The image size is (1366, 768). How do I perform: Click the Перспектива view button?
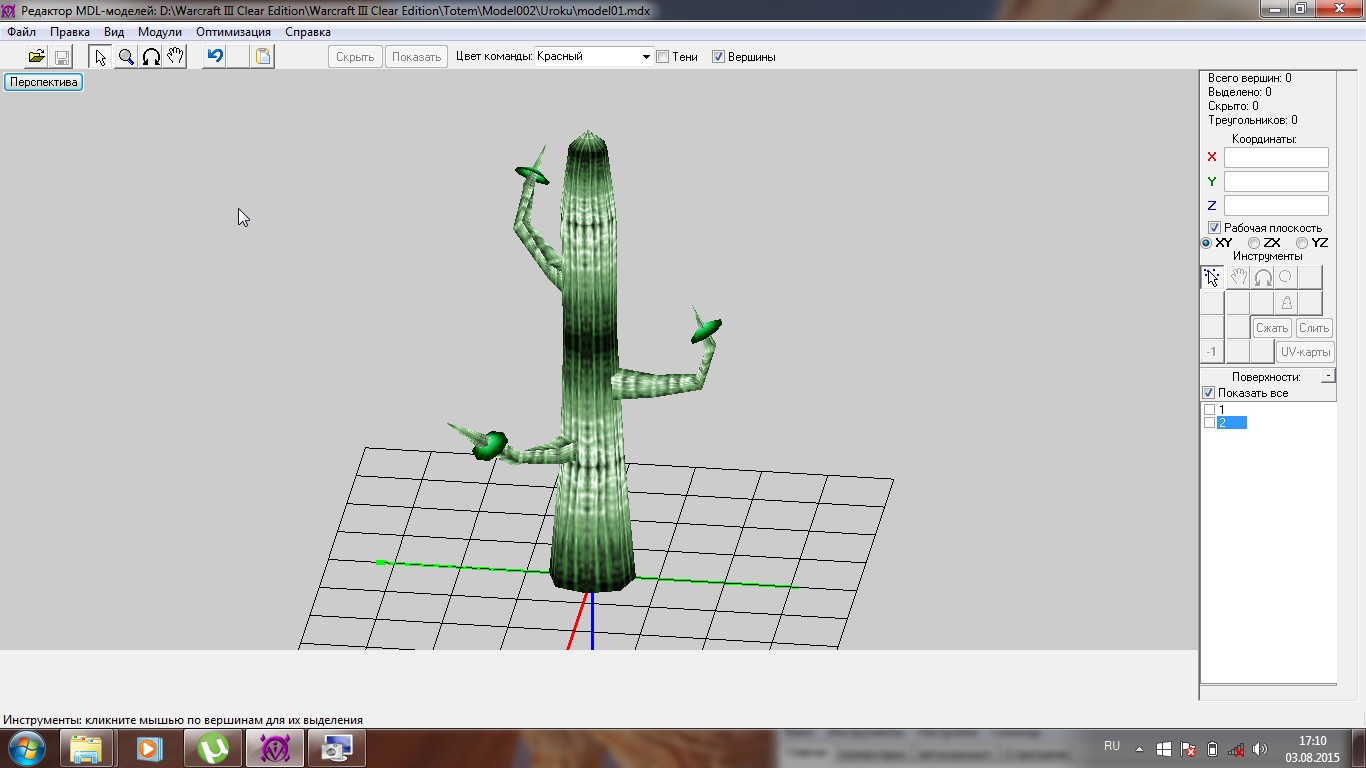coord(44,82)
